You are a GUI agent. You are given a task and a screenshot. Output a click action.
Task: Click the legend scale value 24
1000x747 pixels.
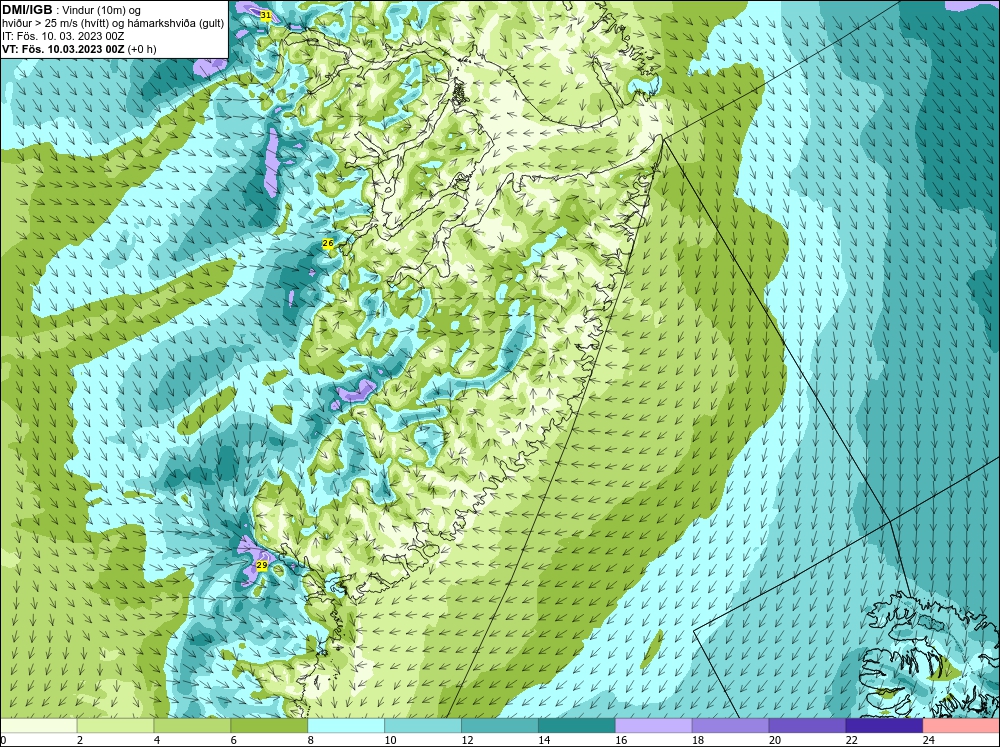pyautogui.click(x=929, y=740)
